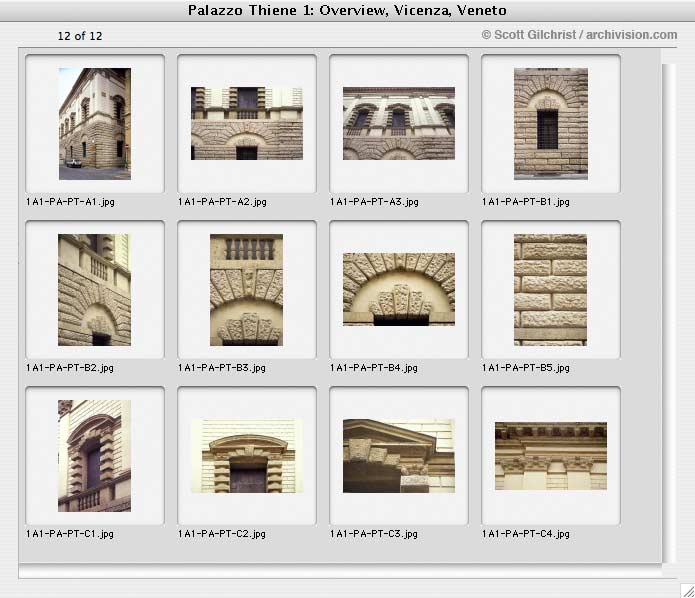Select thumbnail 1A1-PA-PT-B2.jpg
The height and width of the screenshot is (598, 695).
(x=94, y=290)
